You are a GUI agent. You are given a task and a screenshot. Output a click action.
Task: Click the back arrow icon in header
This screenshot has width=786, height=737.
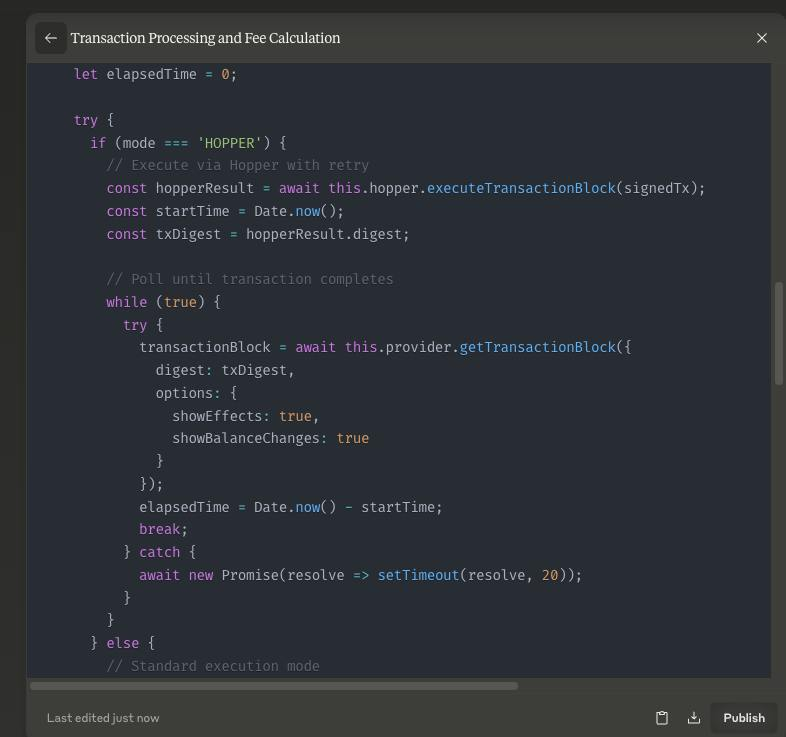coord(51,38)
